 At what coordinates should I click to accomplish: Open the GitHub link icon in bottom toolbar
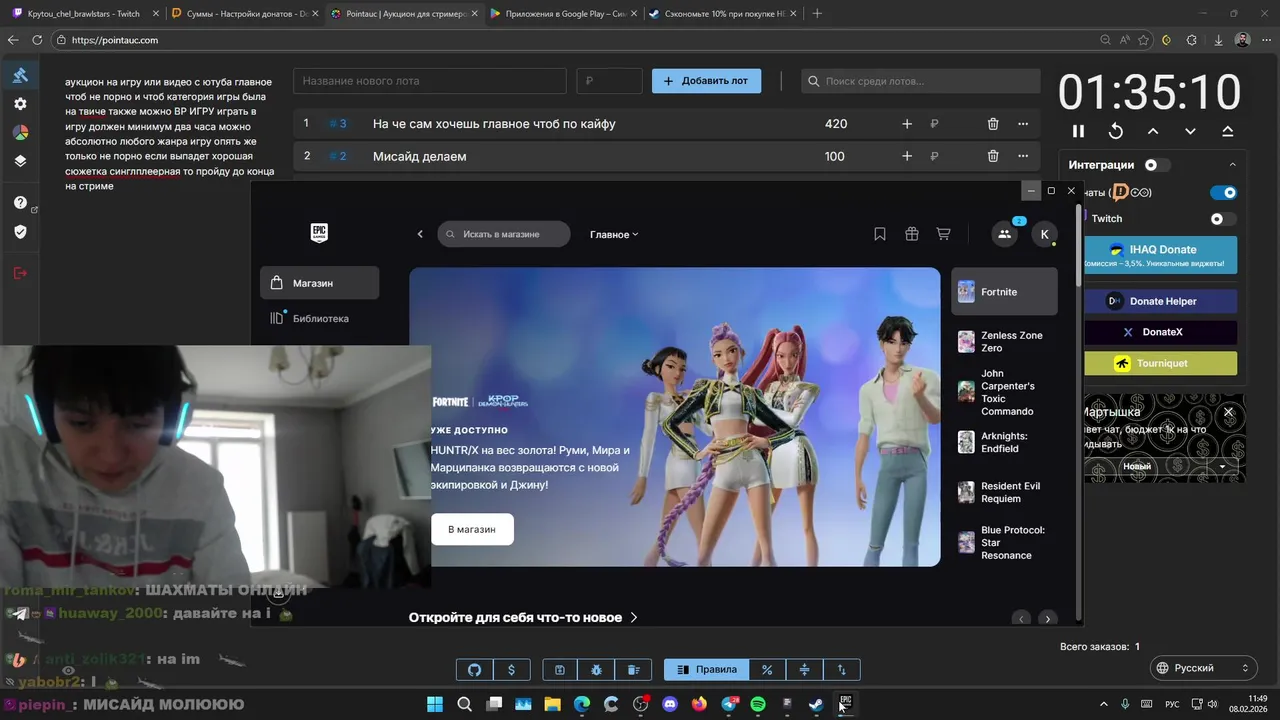click(x=475, y=670)
